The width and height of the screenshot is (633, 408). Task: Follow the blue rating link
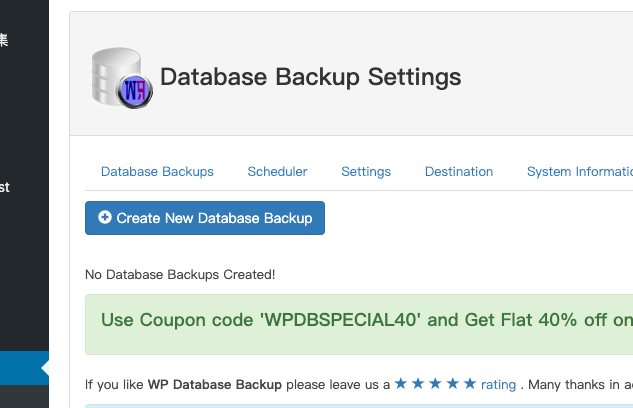pos(498,384)
